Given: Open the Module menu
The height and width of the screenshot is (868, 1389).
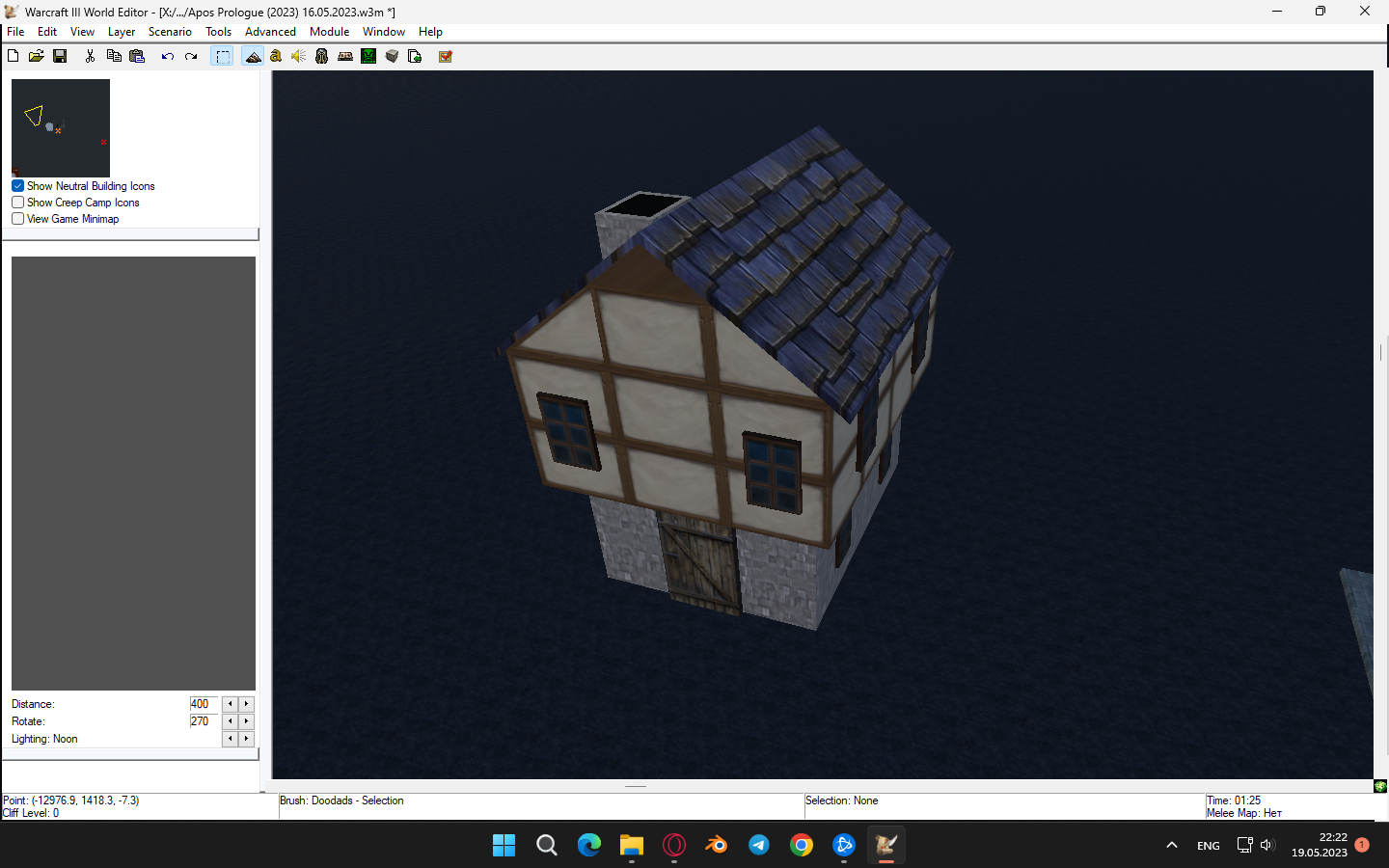Looking at the screenshot, I should point(329,32).
